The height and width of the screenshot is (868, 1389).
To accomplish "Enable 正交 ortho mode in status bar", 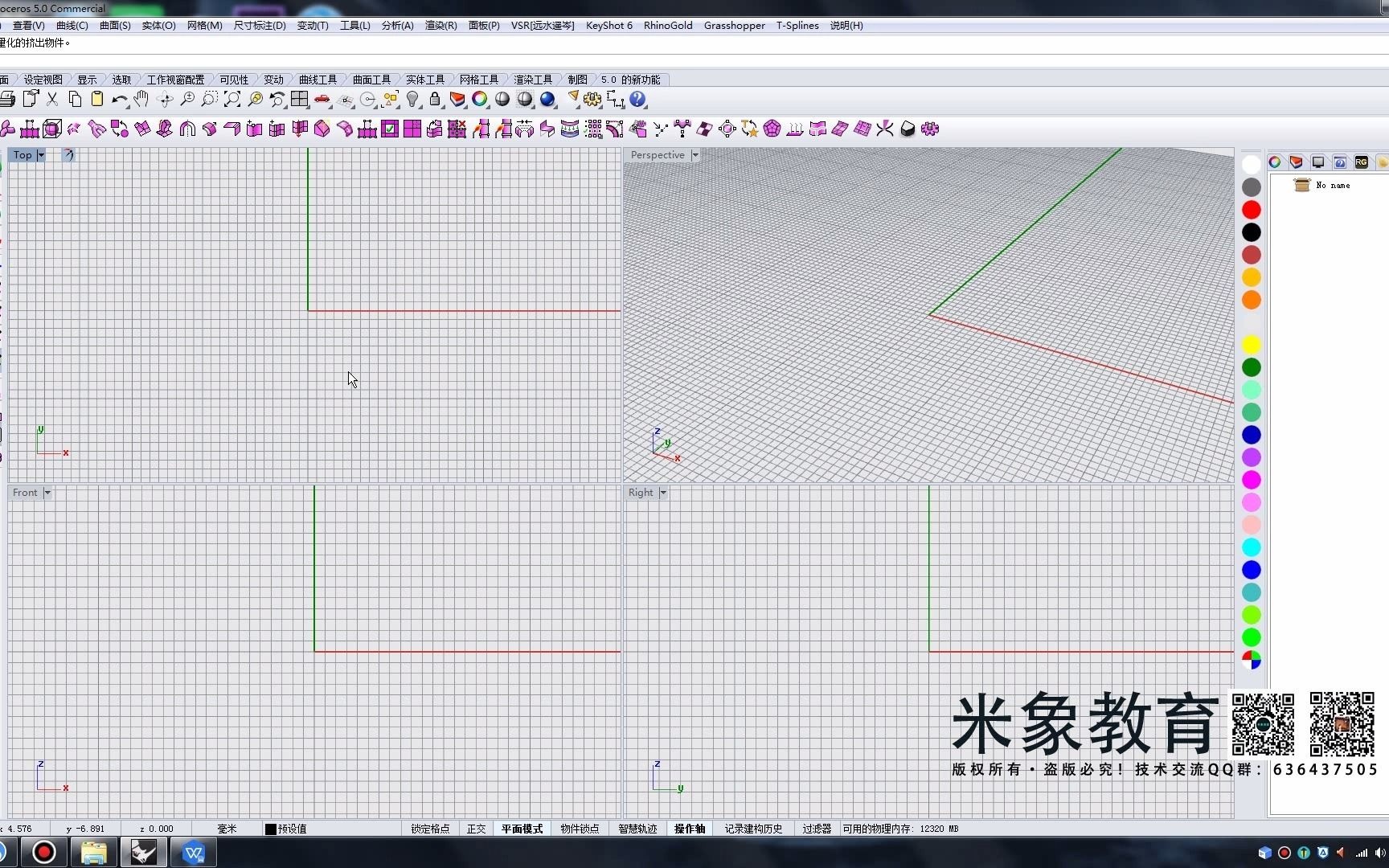I will [476, 829].
